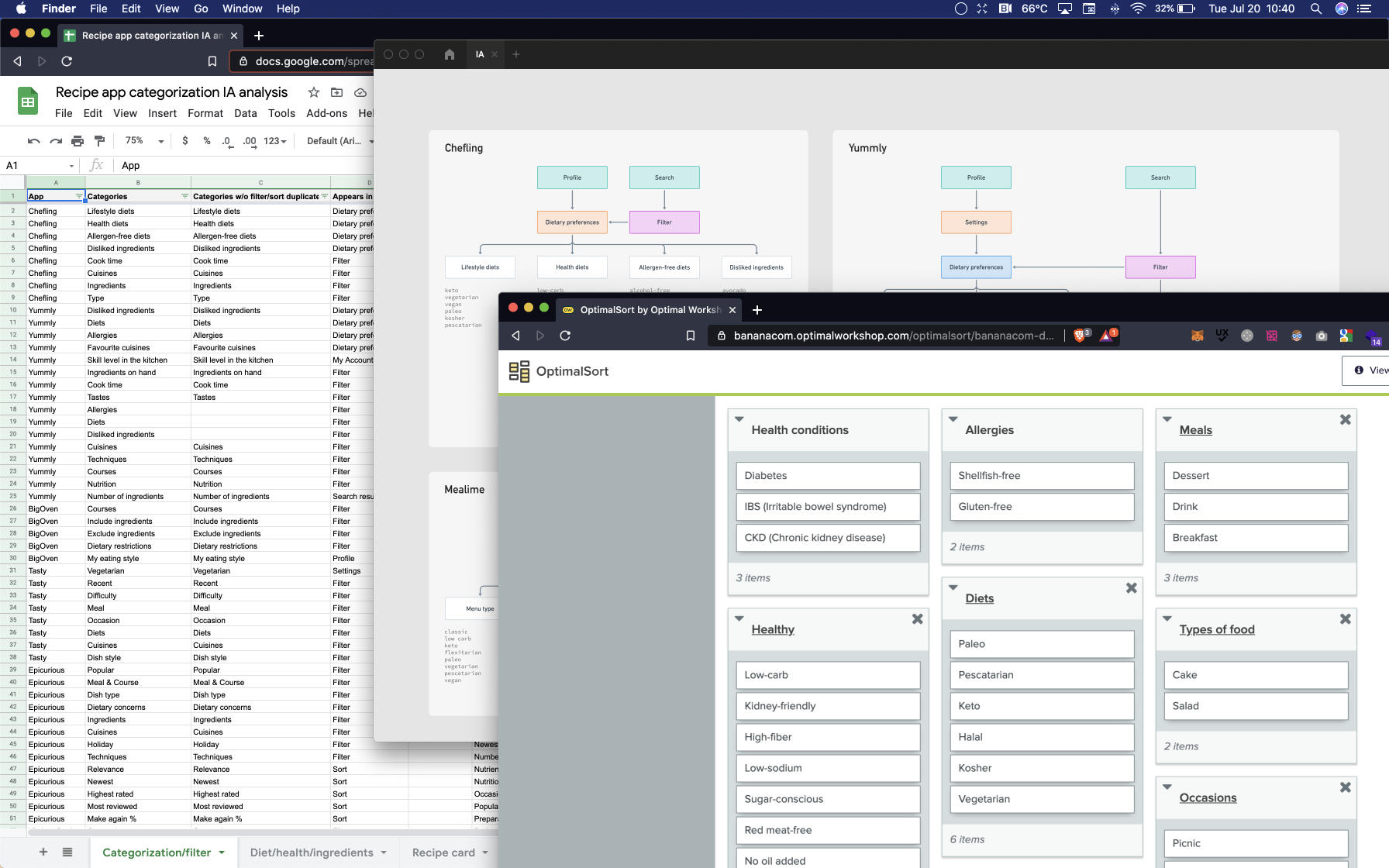Open the pink grid extension icon
This screenshot has width=1389, height=868.
pos(1272,336)
